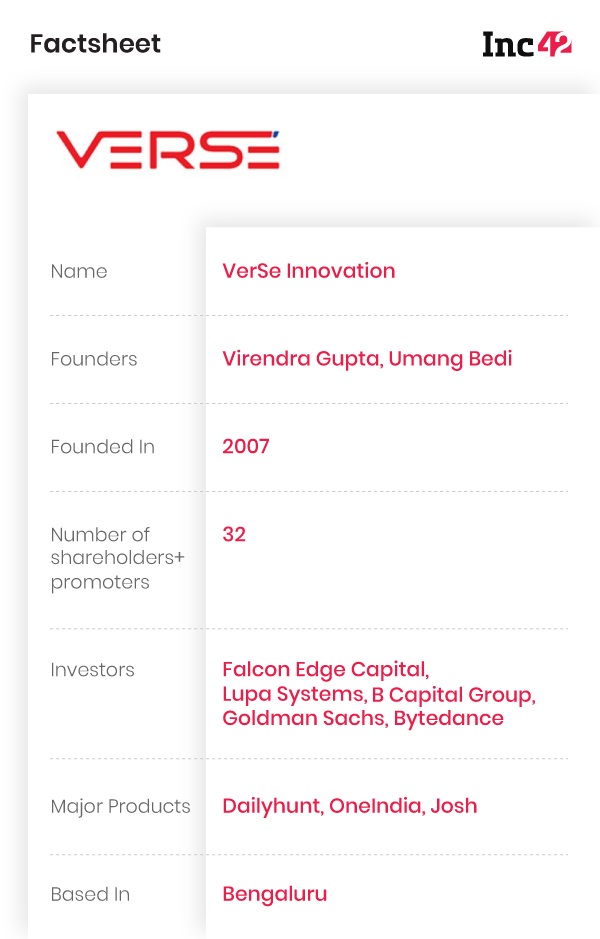Click the red VerSe logo
The image size is (600, 939).
pyautogui.click(x=168, y=150)
